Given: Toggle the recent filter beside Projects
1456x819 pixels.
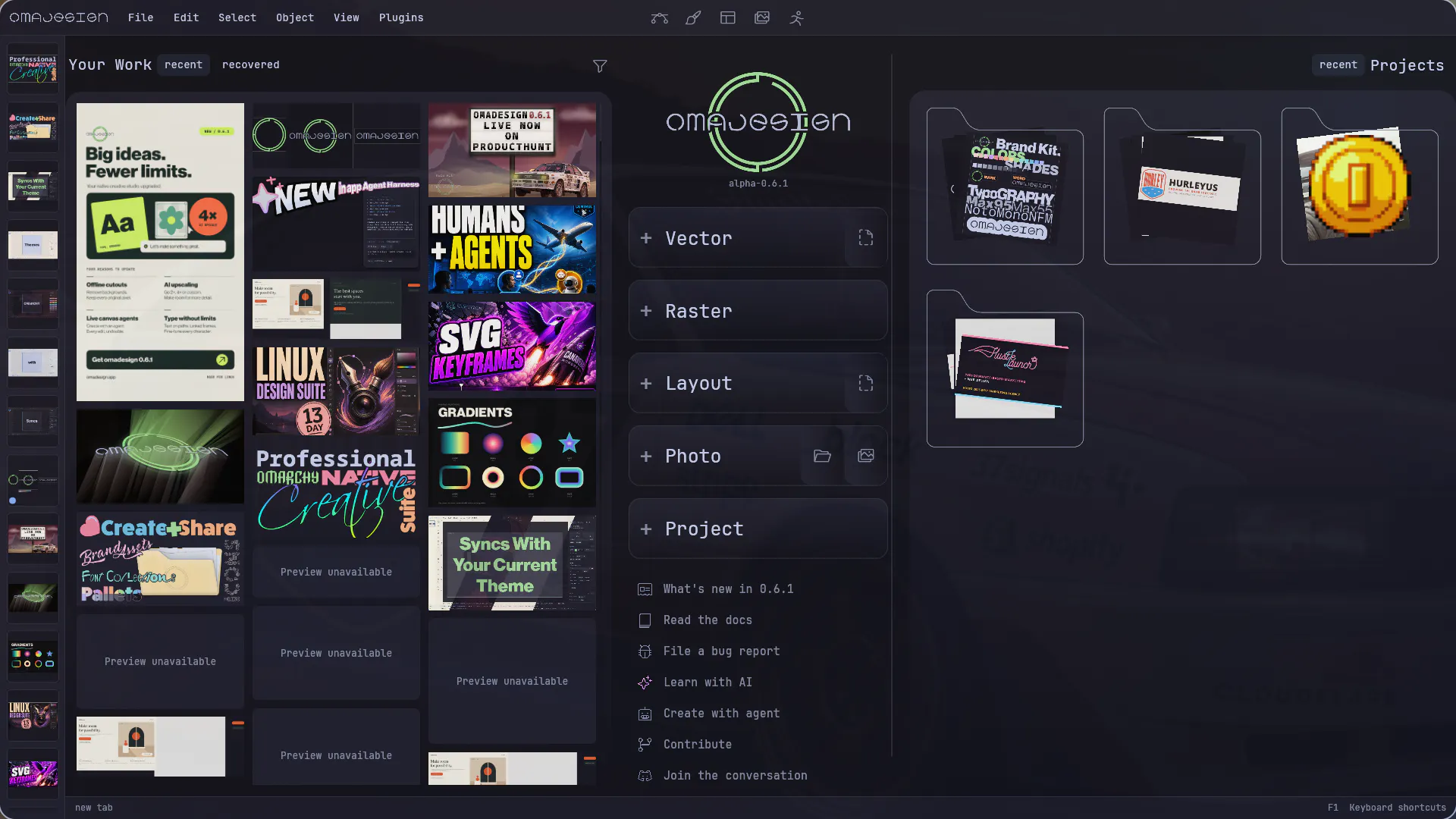Looking at the screenshot, I should [x=1338, y=65].
